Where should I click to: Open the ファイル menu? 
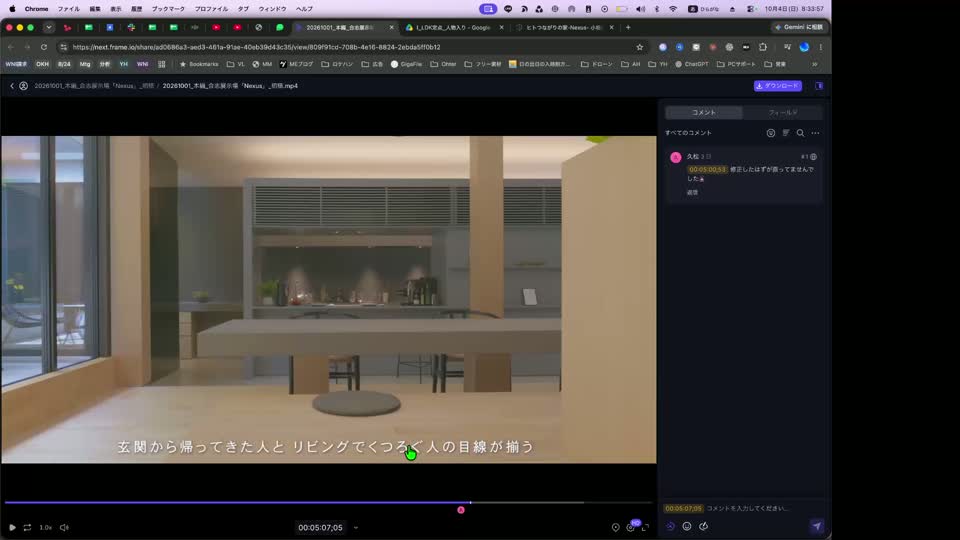(x=69, y=9)
